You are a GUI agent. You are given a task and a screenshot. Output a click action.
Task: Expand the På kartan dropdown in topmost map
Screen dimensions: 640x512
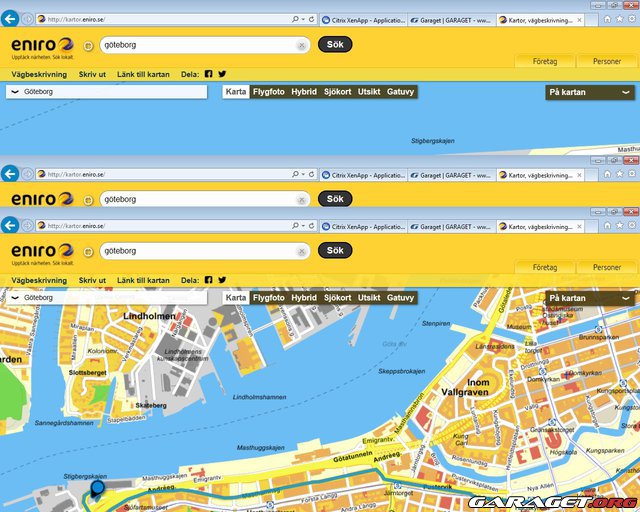coord(590,92)
